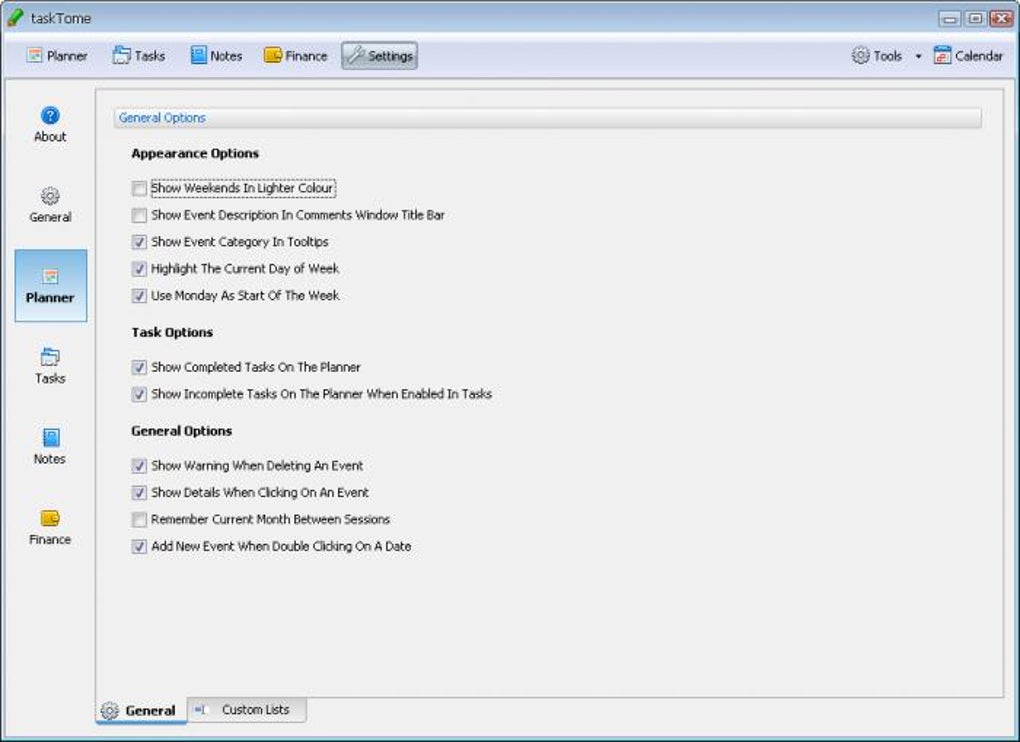Uncheck Show Completed Tasks On The Planner
Screen dimensions: 1020x742
(139, 367)
